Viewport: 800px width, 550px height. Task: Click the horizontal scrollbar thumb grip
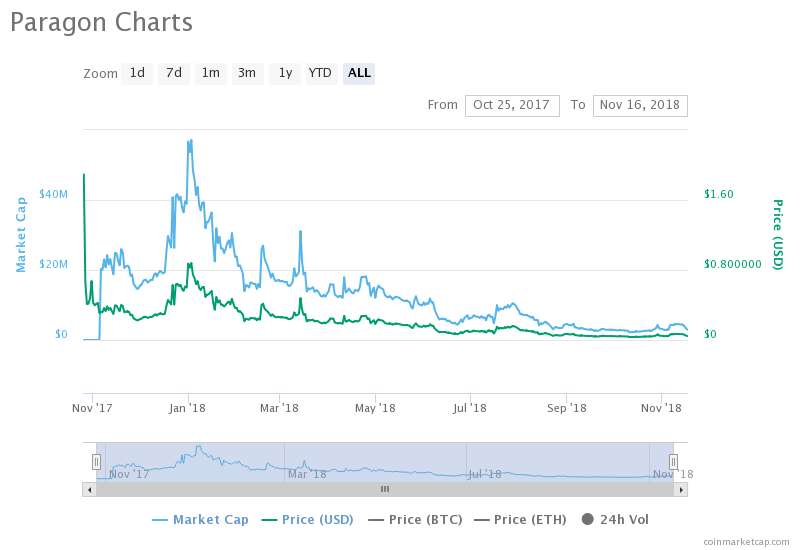pyautogui.click(x=384, y=490)
